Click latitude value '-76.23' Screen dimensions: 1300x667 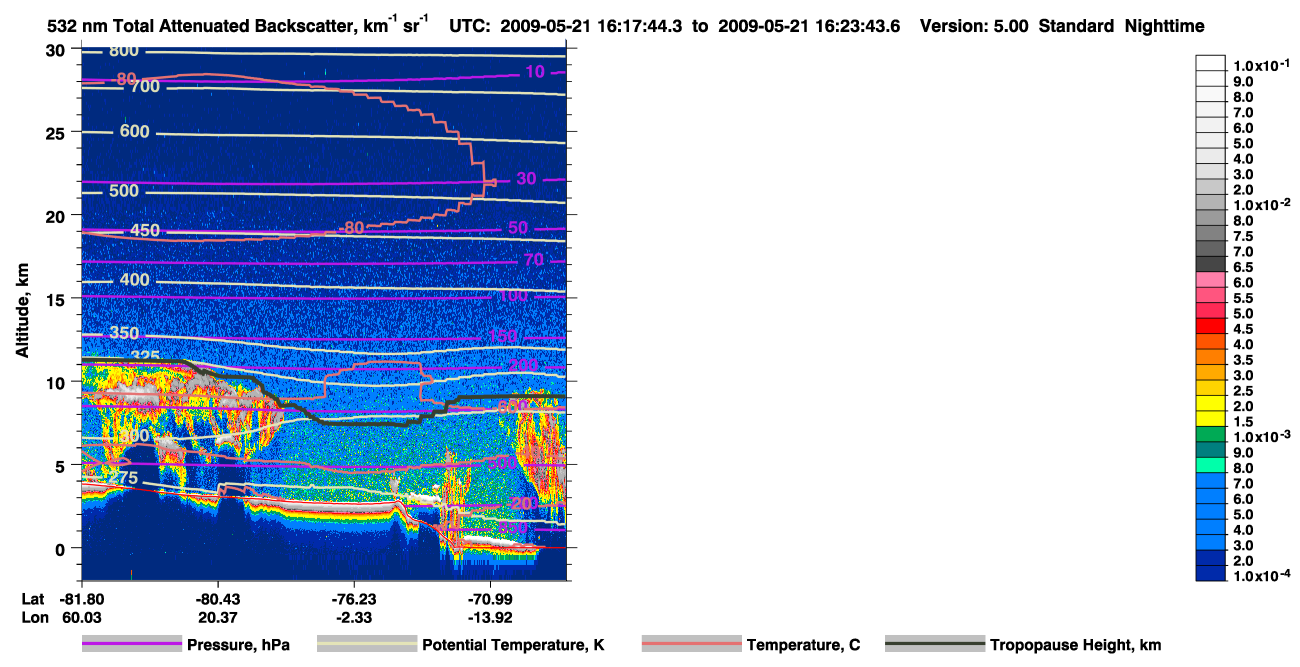tap(355, 598)
